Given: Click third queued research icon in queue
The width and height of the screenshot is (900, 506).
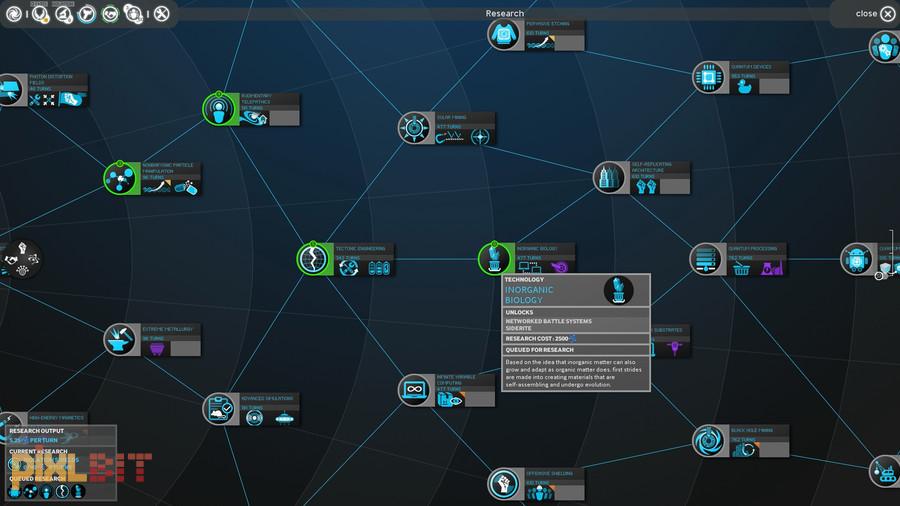Looking at the screenshot, I should tap(46, 491).
